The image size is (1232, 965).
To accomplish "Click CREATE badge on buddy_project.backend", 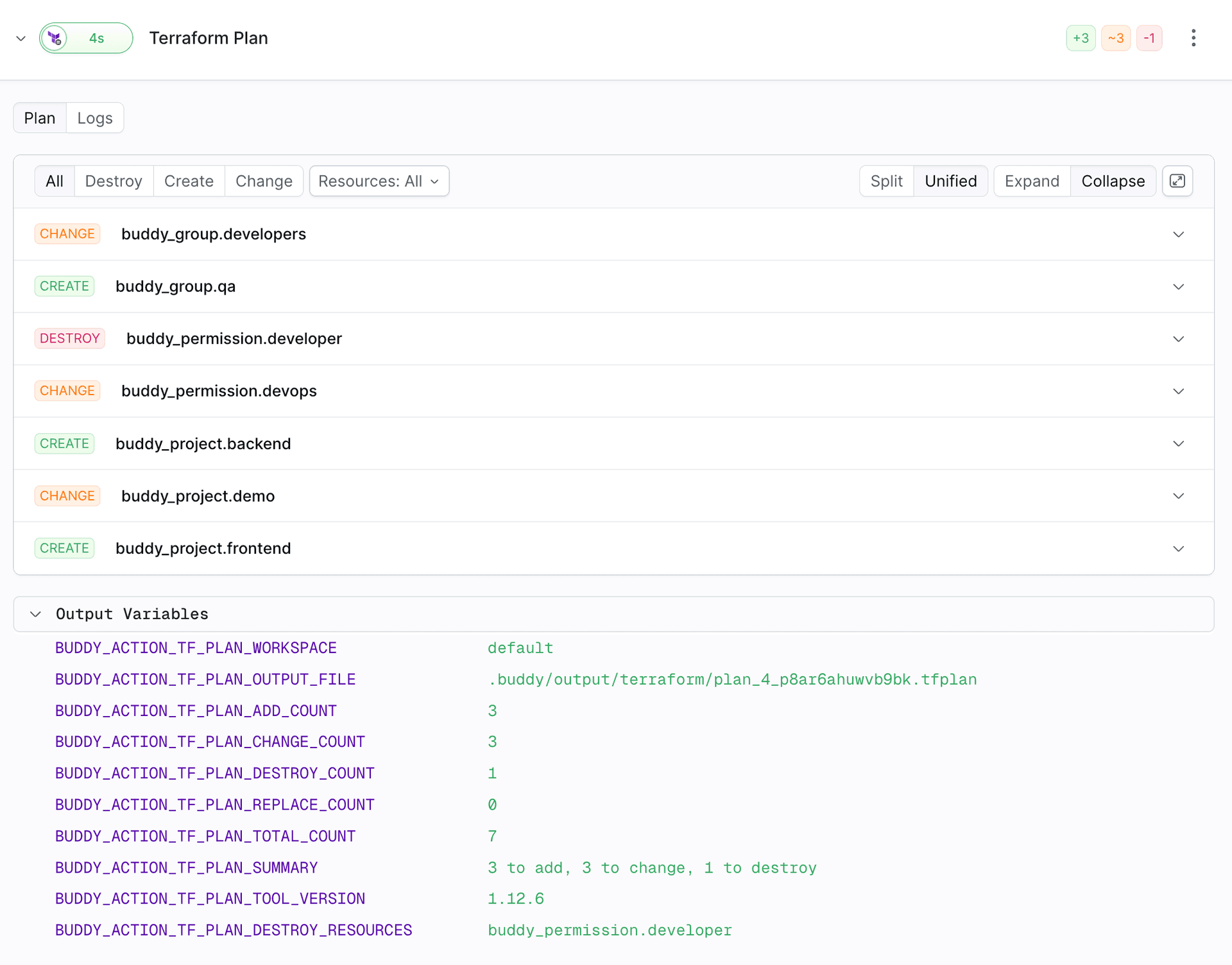I will click(64, 443).
